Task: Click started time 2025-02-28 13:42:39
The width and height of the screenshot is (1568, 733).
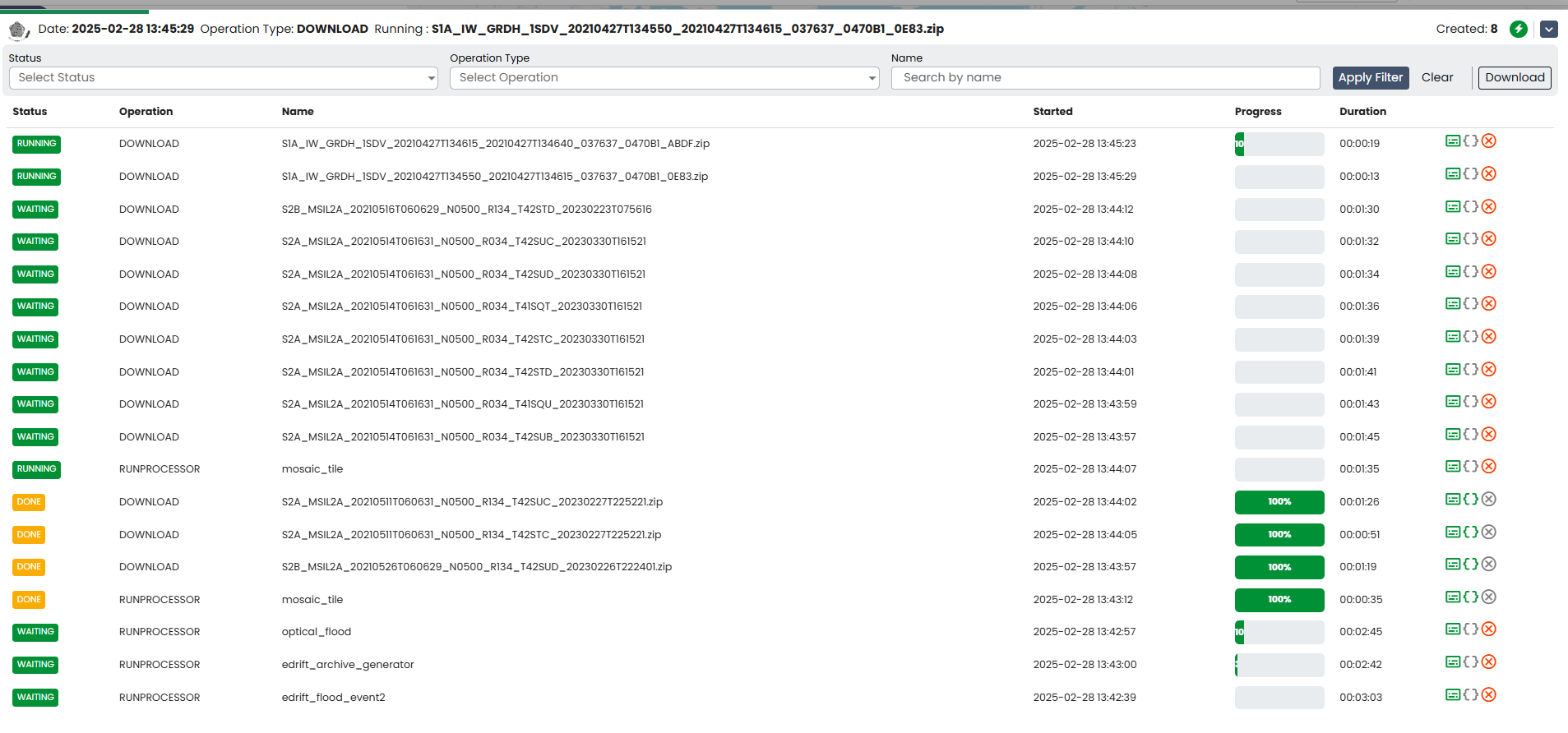Action: click(1085, 698)
